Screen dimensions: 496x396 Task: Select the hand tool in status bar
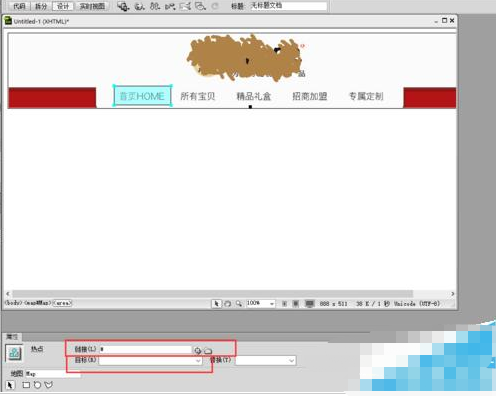tap(228, 304)
